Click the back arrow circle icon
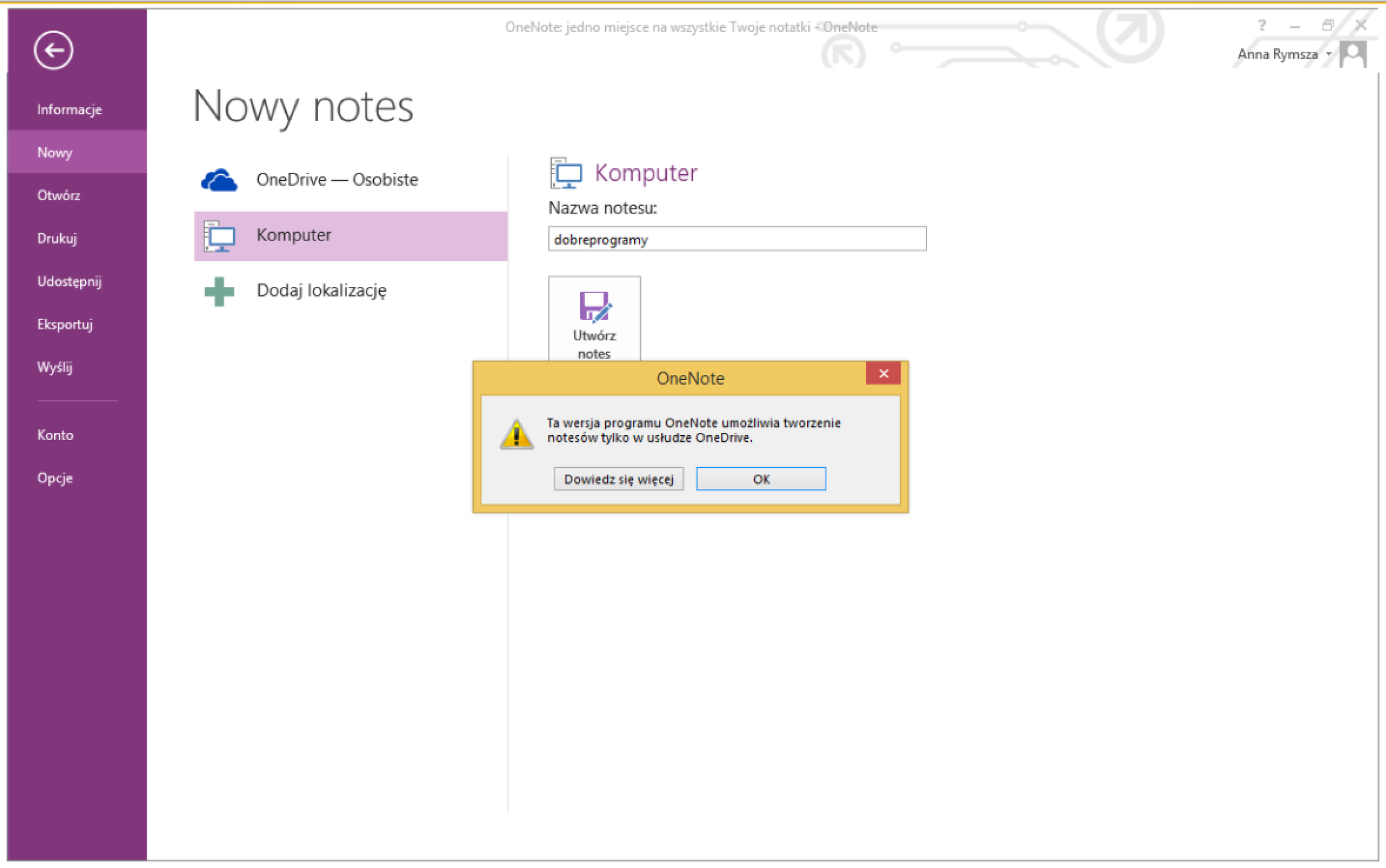The height and width of the screenshot is (868, 1386). tap(54, 50)
